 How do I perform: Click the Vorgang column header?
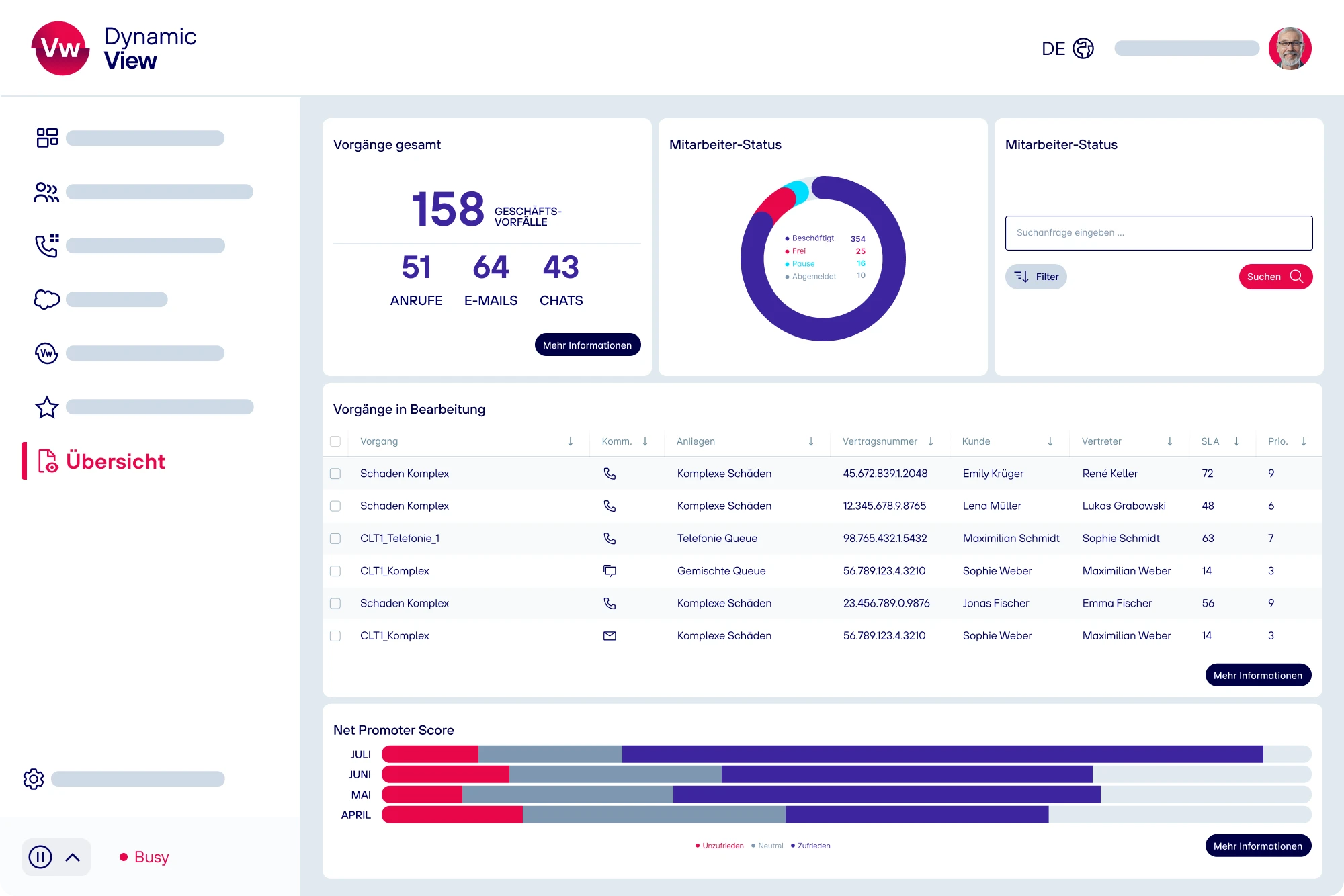point(379,441)
